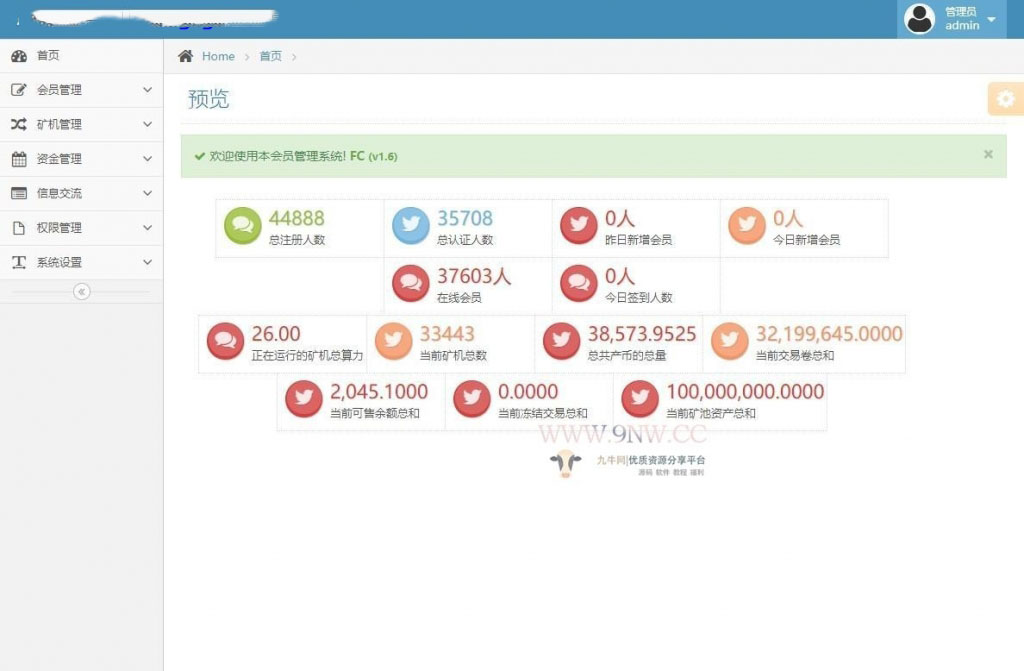Click the red Twitter icon for 当前矿池资产总和
1024x671 pixels.
click(640, 399)
